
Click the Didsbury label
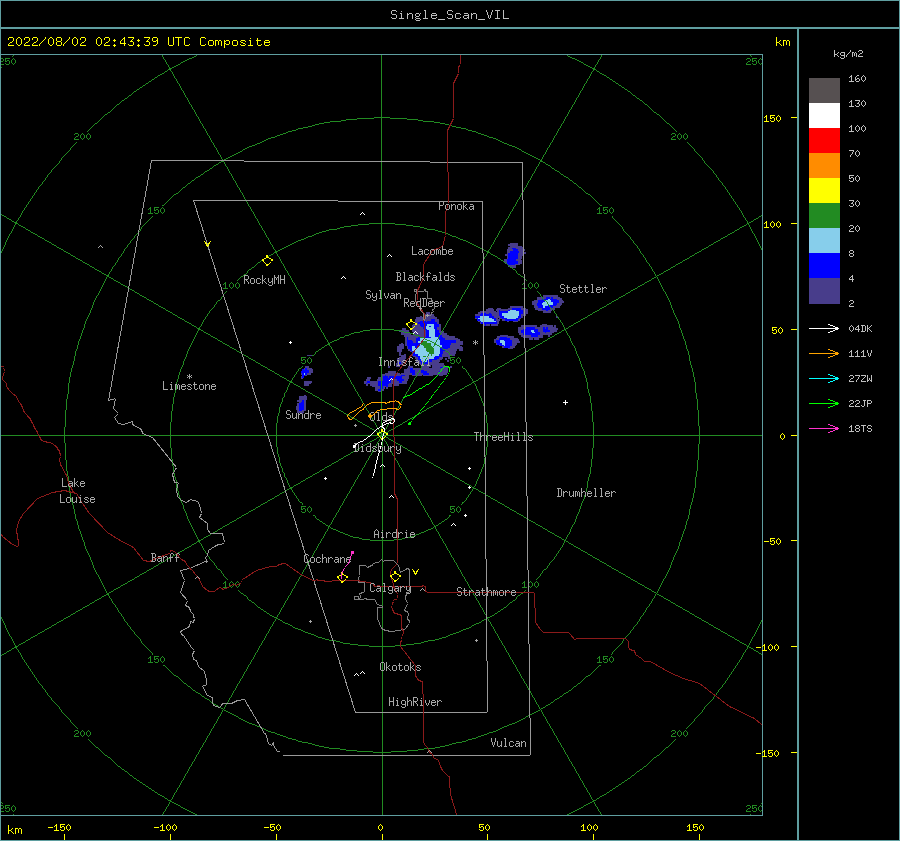pos(377,448)
